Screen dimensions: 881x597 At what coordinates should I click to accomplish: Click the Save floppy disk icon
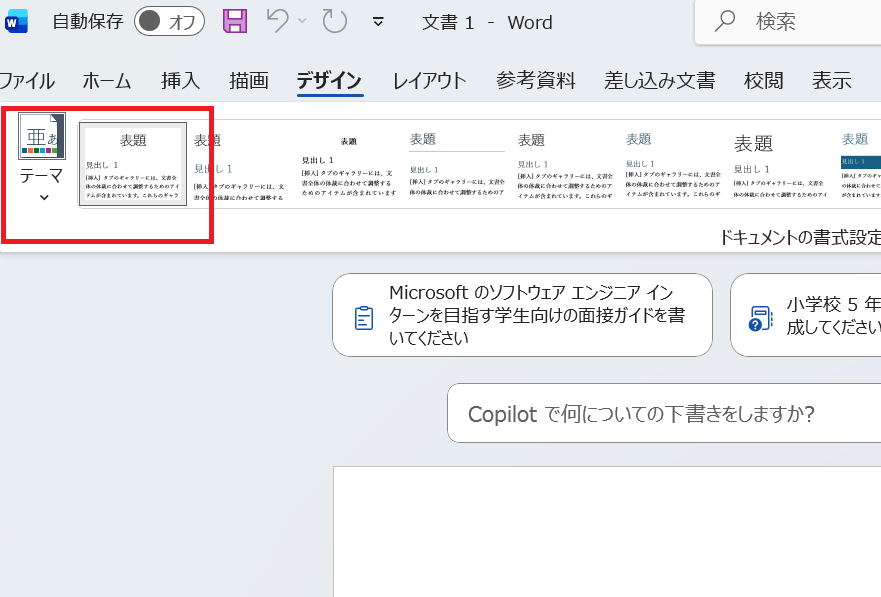[x=234, y=21]
